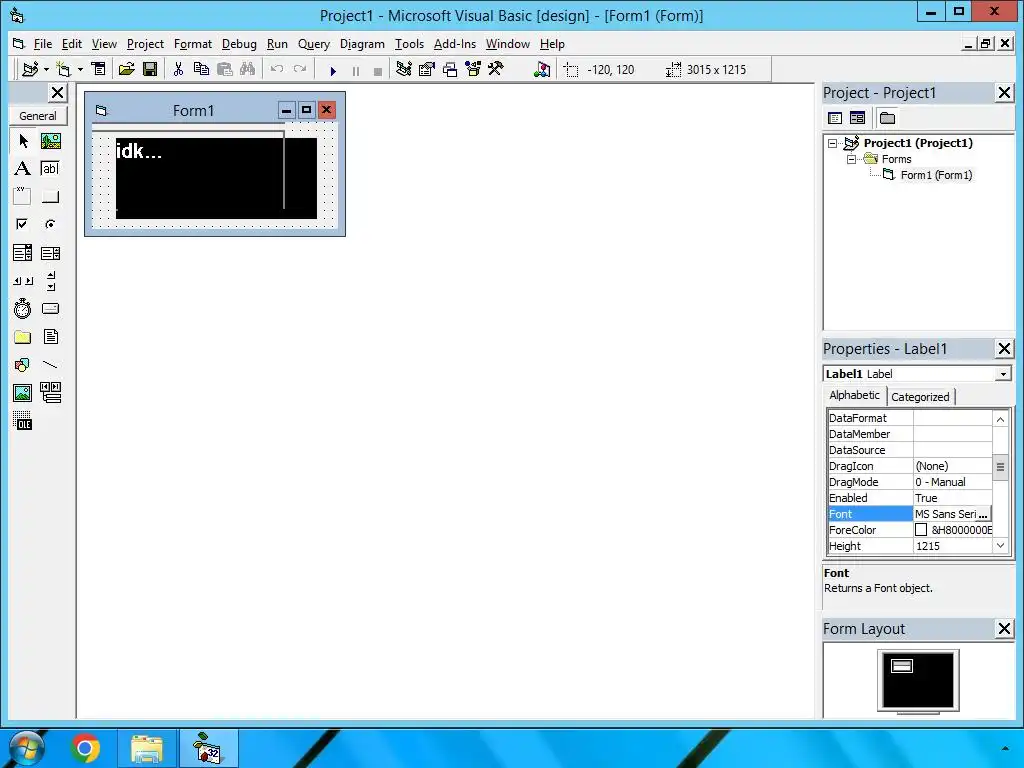Select the Image control tool
1024x768 pixels.
(x=23, y=392)
